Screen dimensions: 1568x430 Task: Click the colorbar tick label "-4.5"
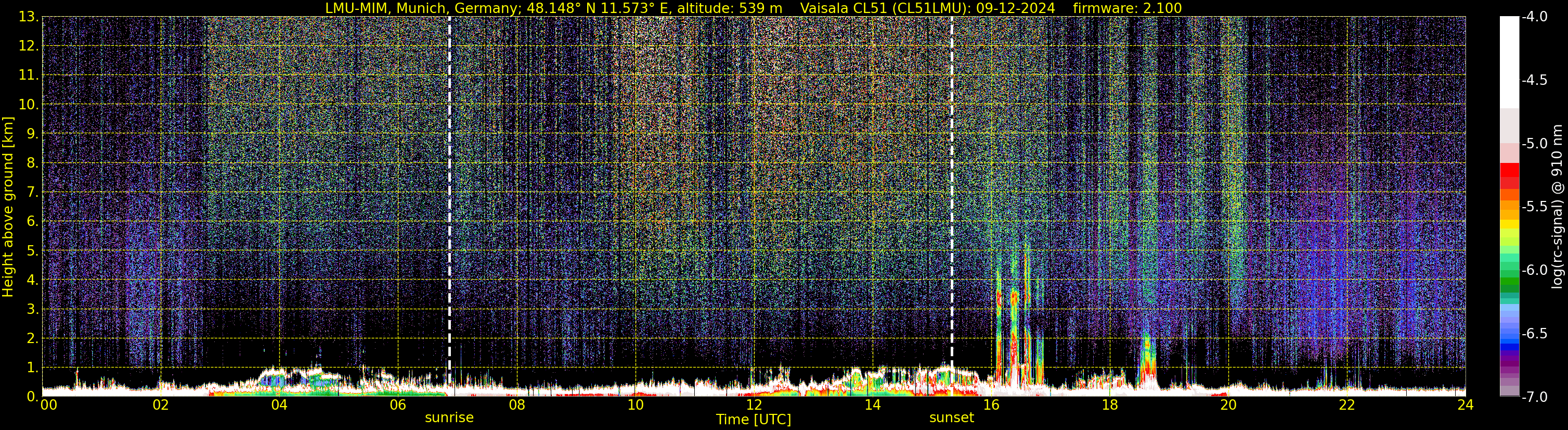click(1534, 80)
